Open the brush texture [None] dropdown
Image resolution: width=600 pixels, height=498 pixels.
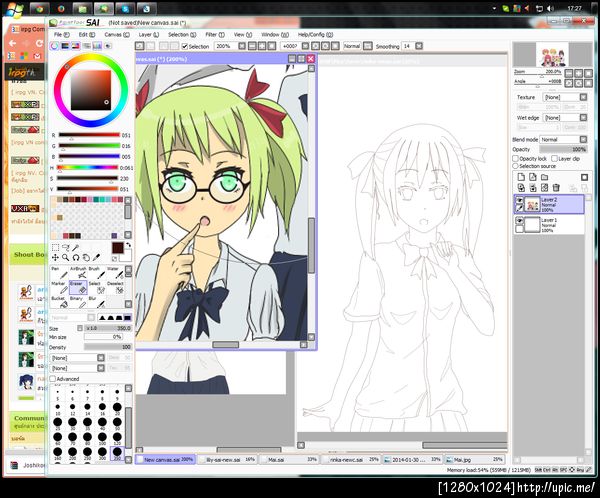pos(101,368)
